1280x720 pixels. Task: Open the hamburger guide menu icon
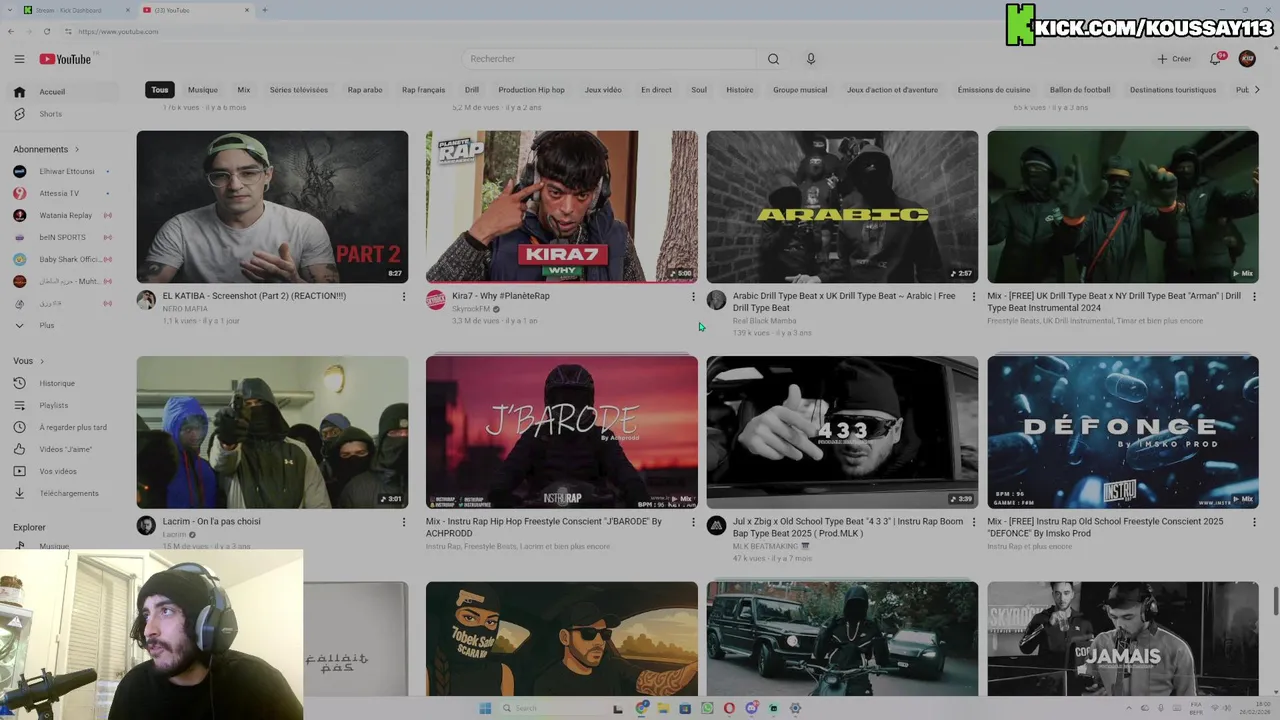tap(19, 59)
